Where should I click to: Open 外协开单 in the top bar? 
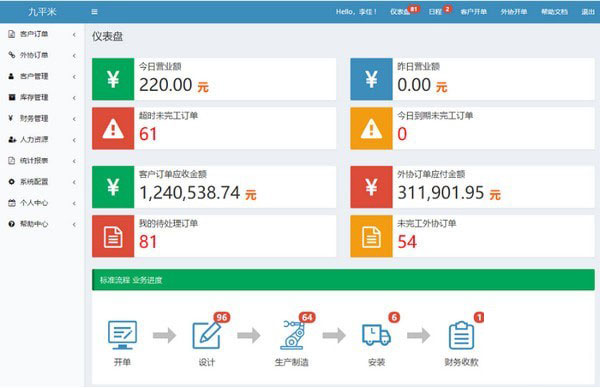[x=514, y=12]
